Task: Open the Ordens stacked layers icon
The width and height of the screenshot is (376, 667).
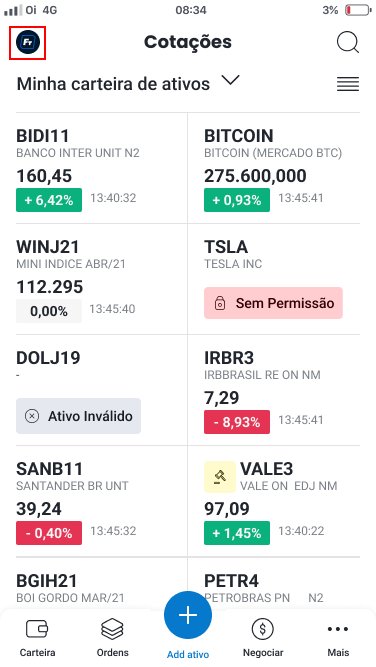Action: (112, 628)
